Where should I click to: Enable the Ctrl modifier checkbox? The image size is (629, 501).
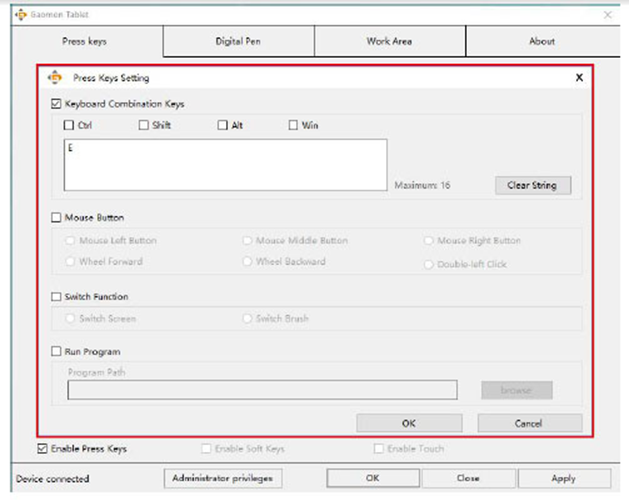[69, 125]
